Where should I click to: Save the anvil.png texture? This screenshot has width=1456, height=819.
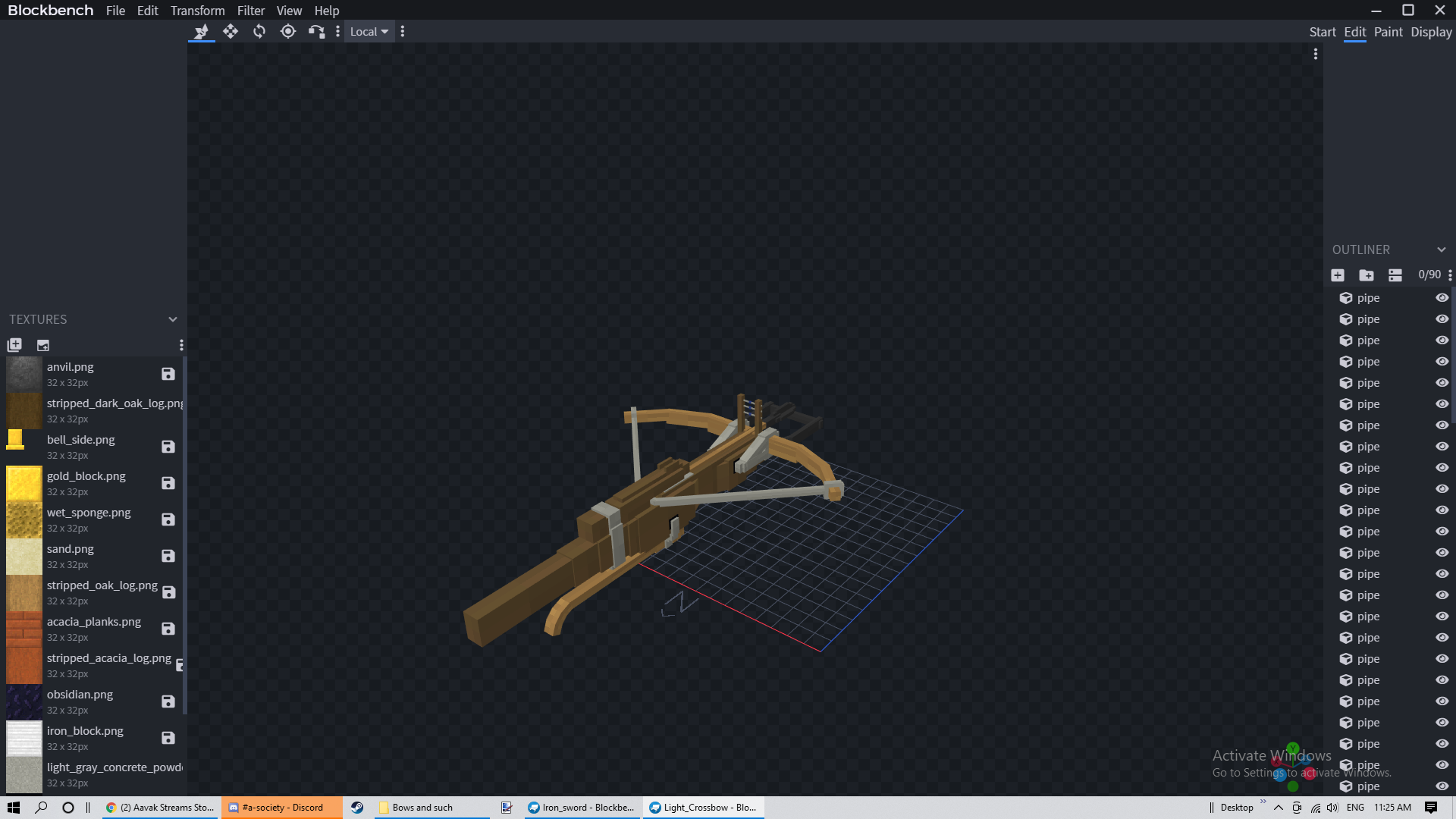pos(168,374)
